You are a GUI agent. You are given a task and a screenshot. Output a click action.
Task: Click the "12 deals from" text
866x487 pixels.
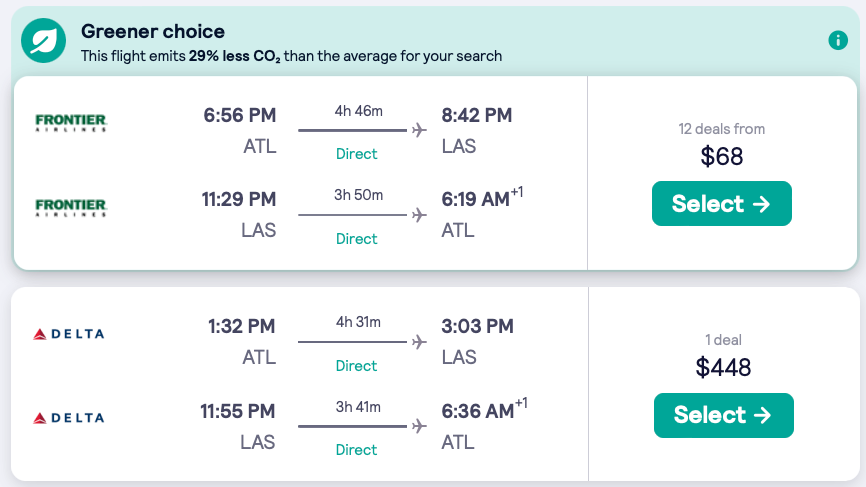coord(721,129)
